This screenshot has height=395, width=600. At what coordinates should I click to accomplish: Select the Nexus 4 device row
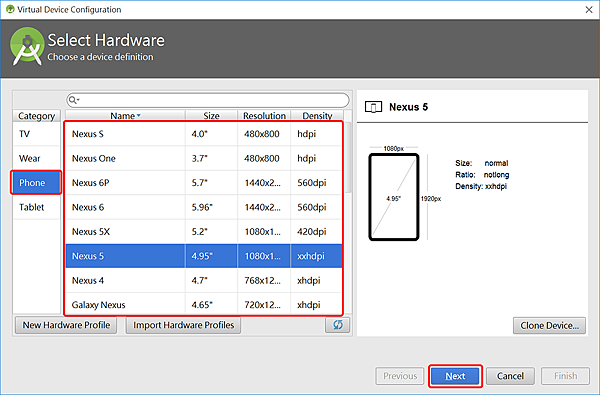(x=204, y=281)
